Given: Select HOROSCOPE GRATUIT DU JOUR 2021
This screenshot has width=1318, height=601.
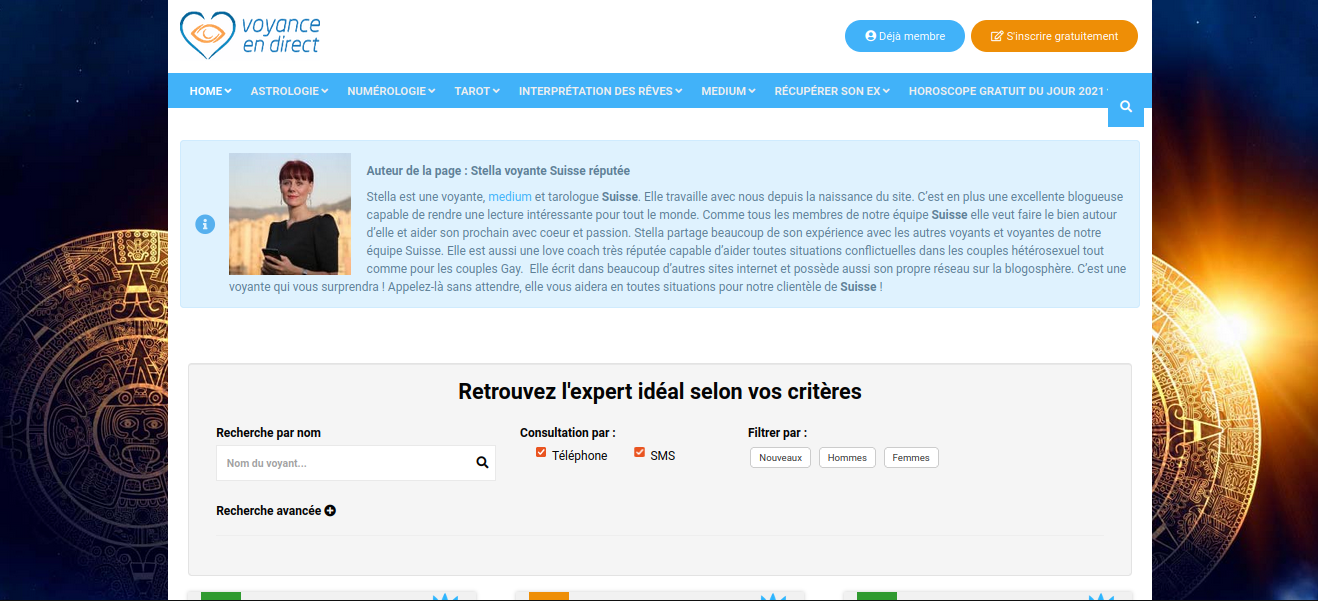Looking at the screenshot, I should tap(1006, 90).
